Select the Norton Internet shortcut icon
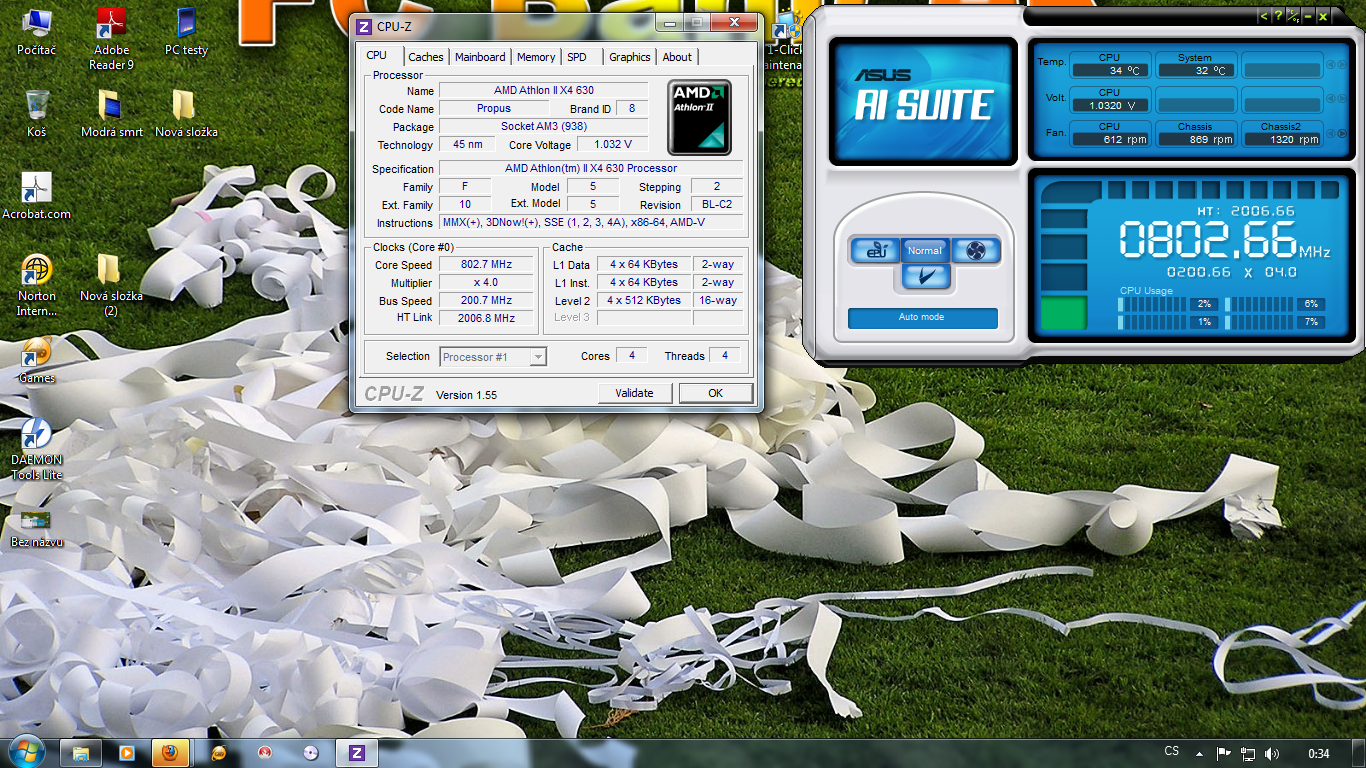 (37, 285)
